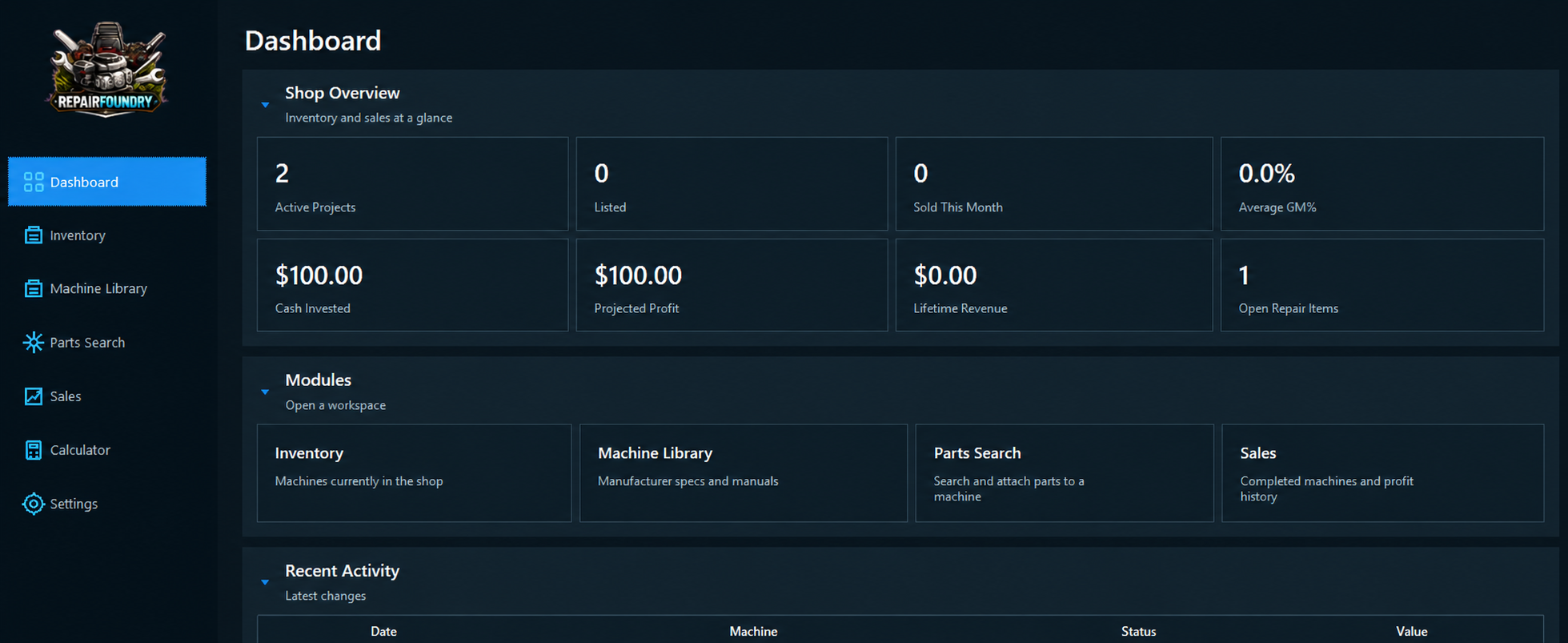Click the Status column header
The image size is (1568, 643).
coord(1138,631)
